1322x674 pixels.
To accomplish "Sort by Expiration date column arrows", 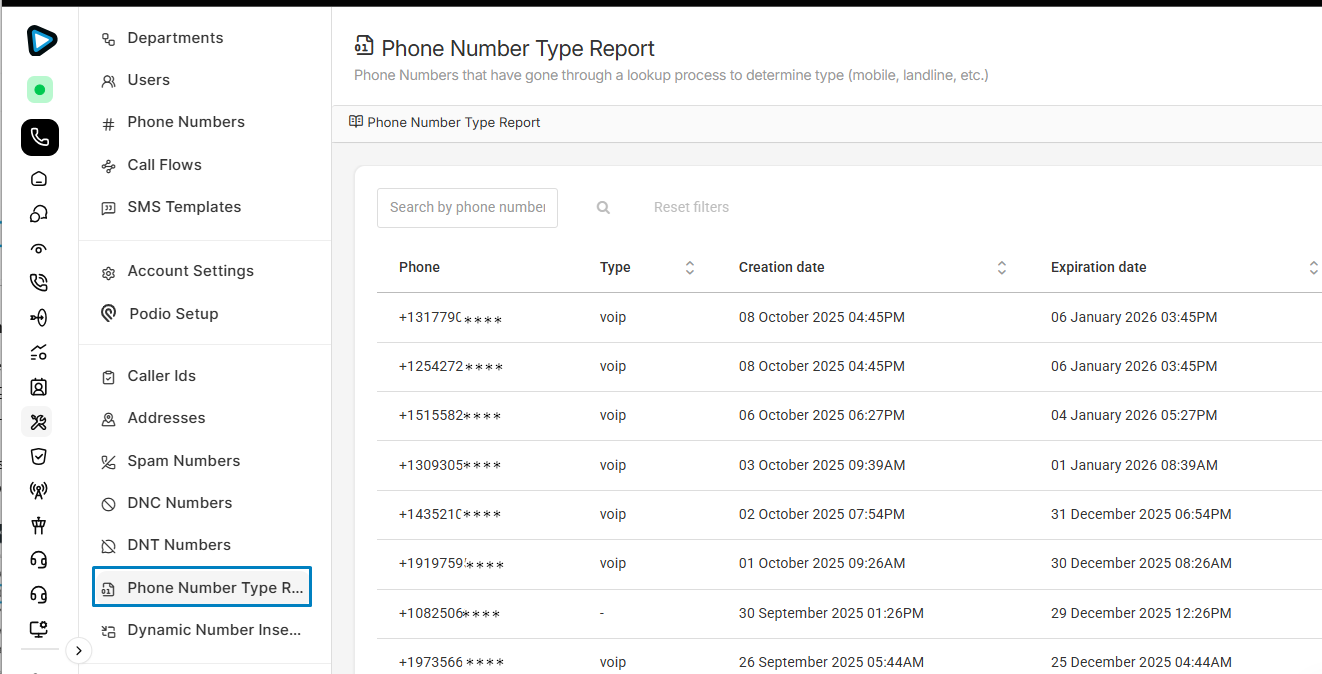I will coord(1313,268).
